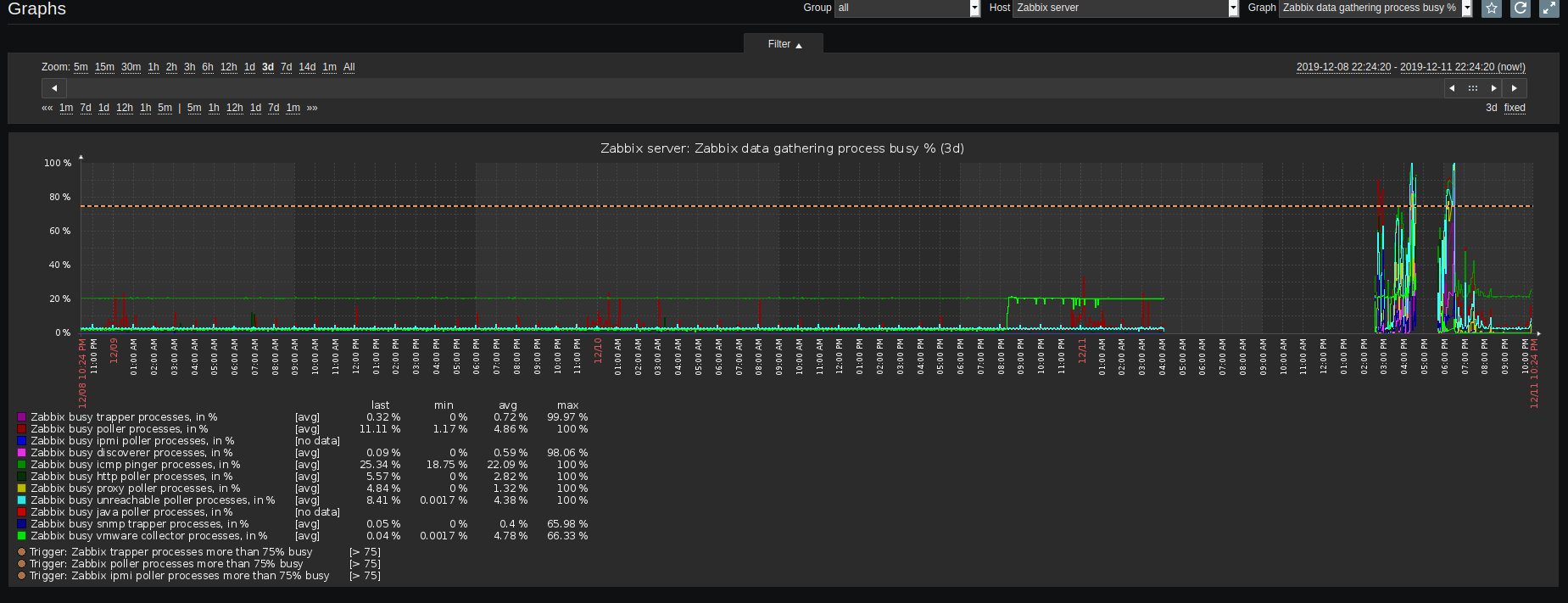The width and height of the screenshot is (1568, 603).
Task: Set zoom to 1h
Action: [153, 67]
